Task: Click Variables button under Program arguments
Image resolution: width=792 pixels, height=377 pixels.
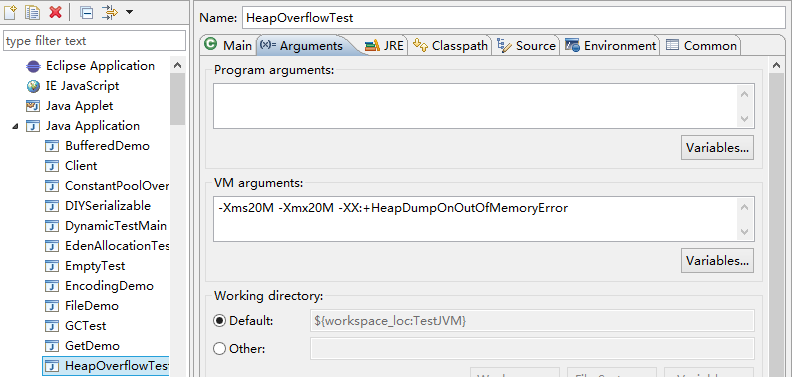Action: [717, 148]
